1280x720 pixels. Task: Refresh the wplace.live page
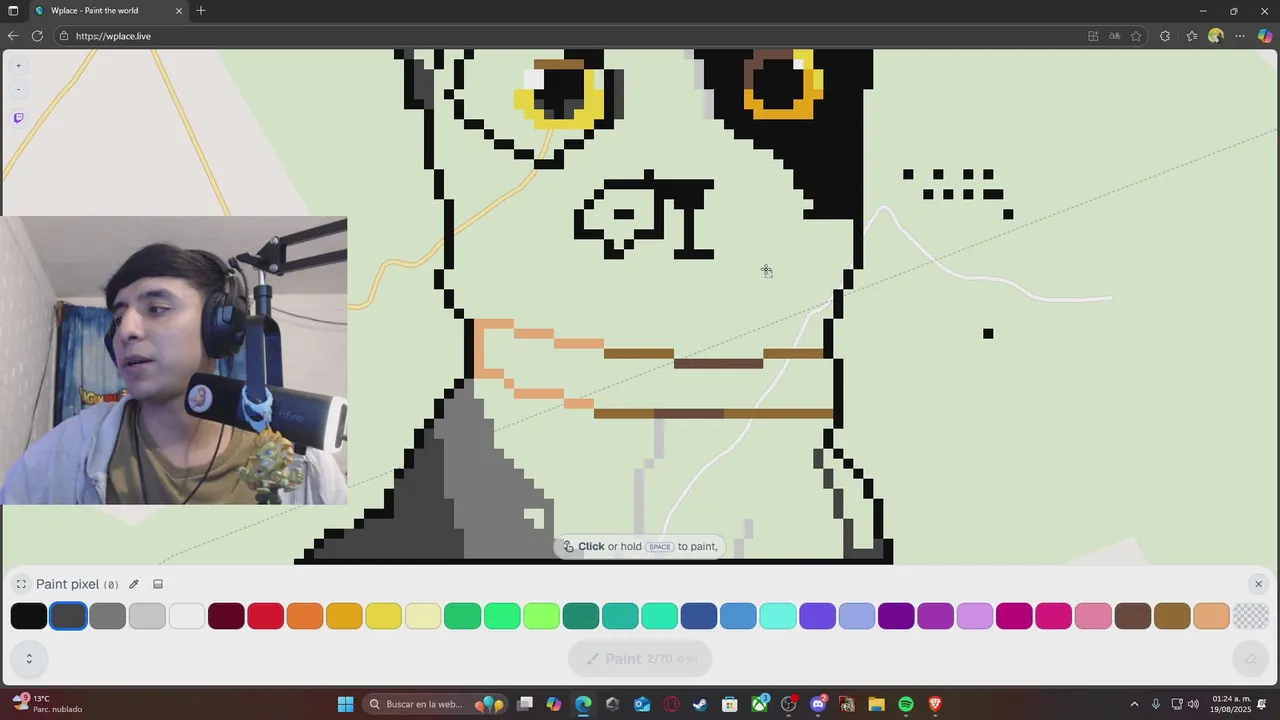click(x=37, y=36)
